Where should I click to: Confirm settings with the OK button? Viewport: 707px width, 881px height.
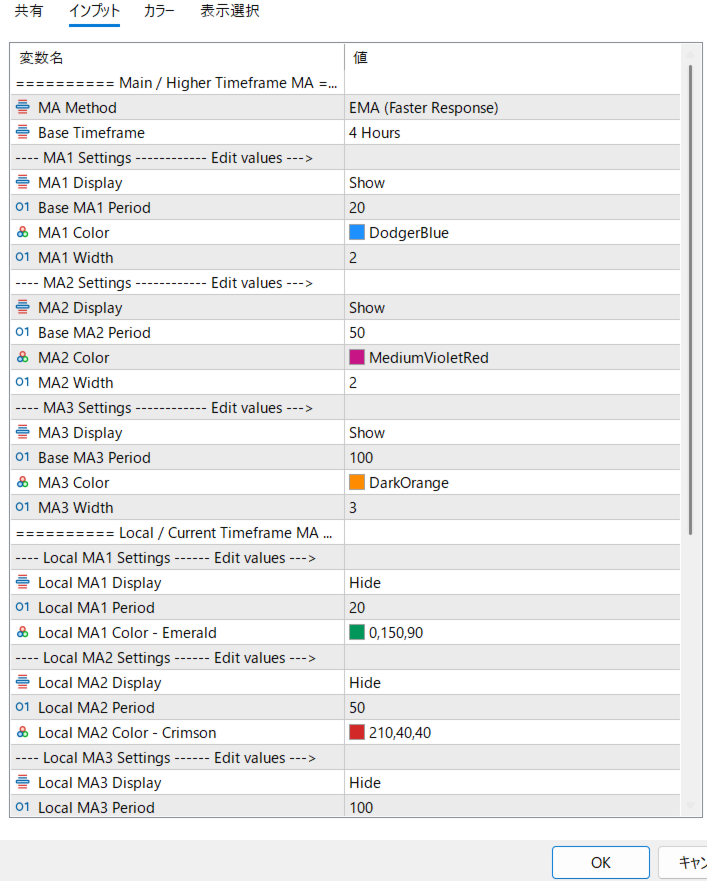click(x=600, y=862)
